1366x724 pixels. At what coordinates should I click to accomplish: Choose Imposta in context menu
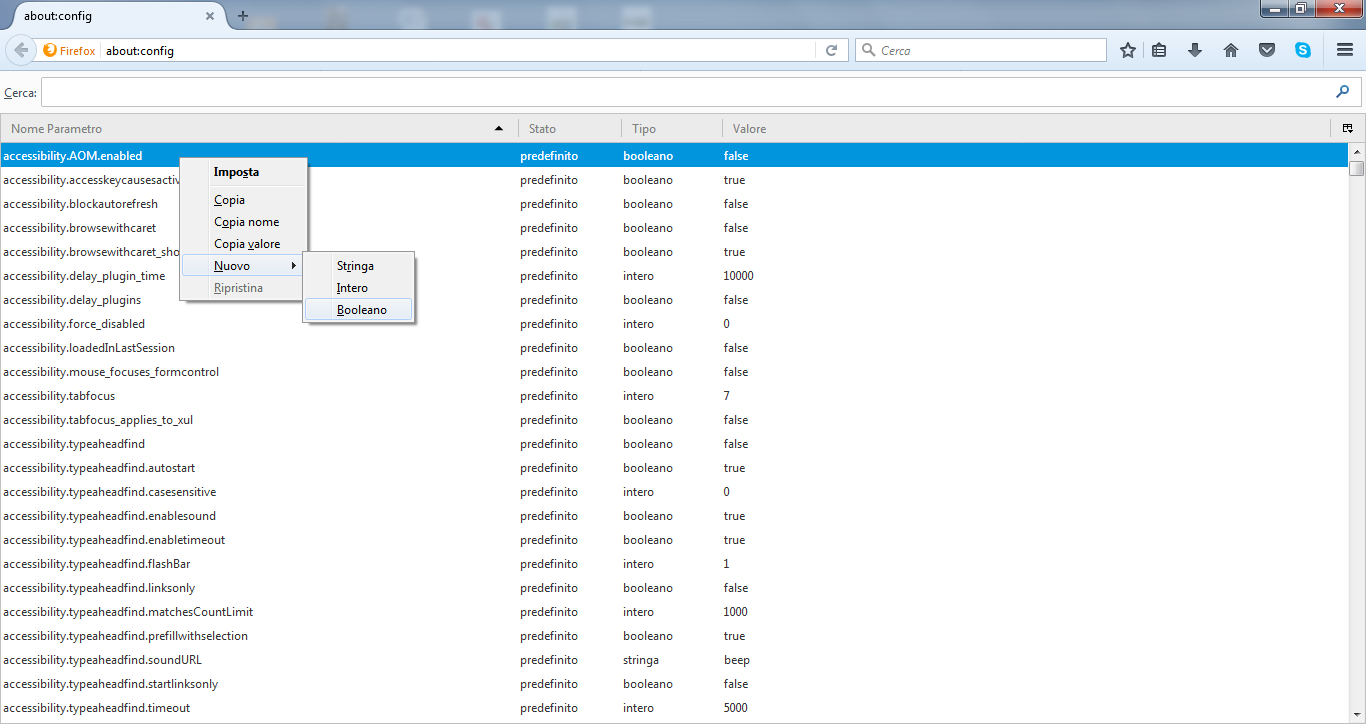point(243,172)
